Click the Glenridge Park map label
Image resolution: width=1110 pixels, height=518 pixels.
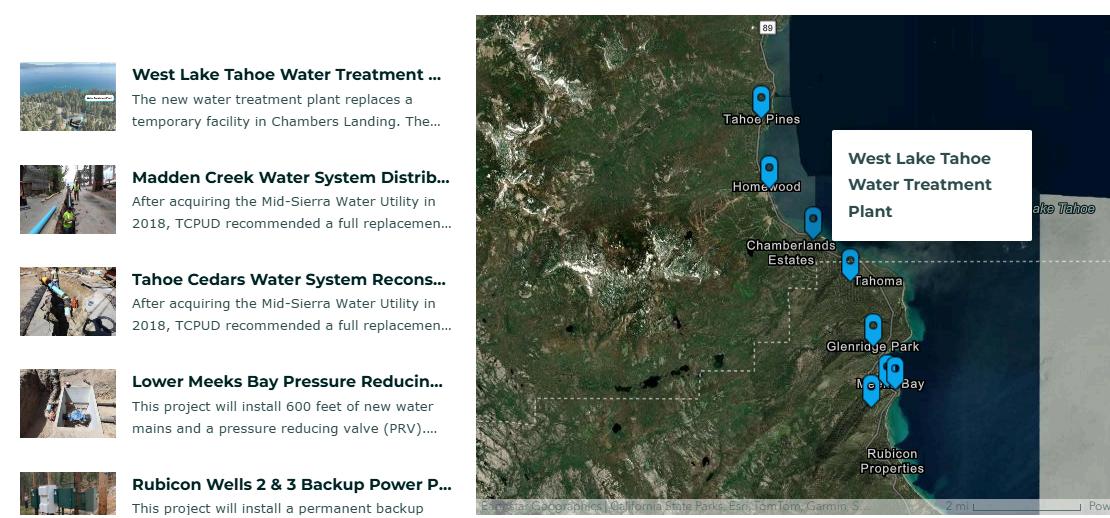pyautogui.click(x=873, y=347)
